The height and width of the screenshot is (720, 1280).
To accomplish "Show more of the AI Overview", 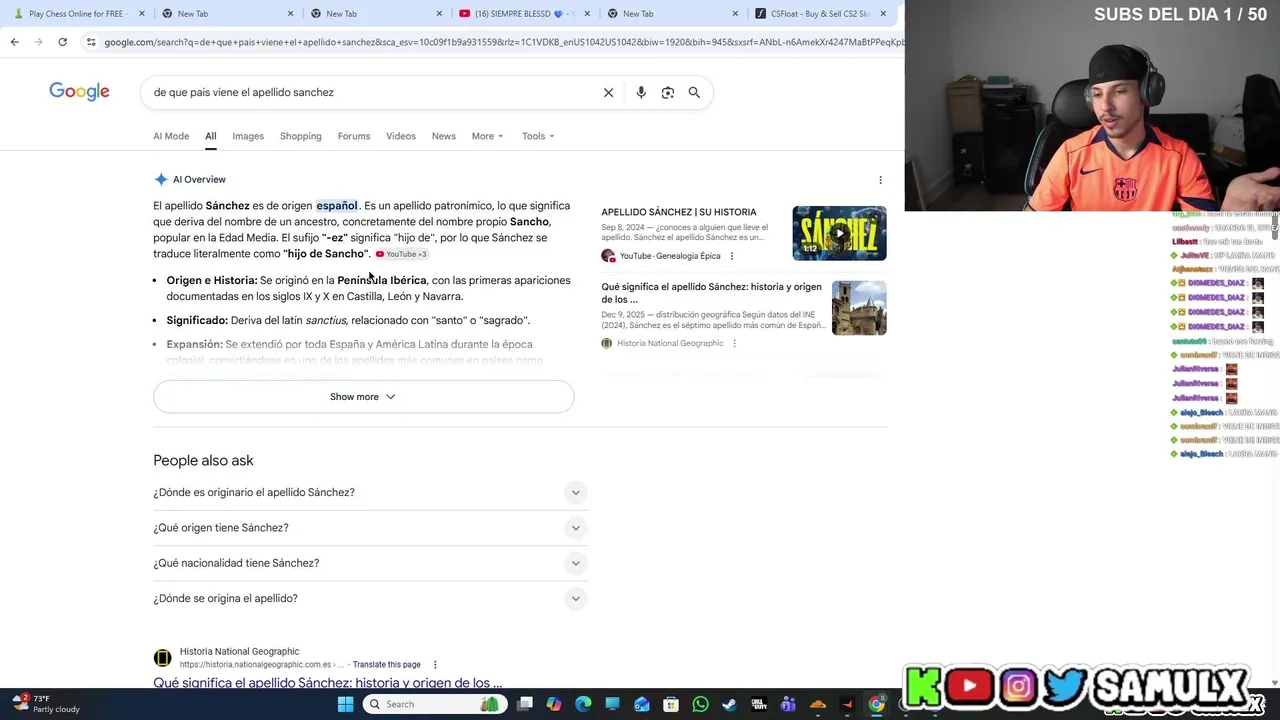I will click(x=363, y=397).
